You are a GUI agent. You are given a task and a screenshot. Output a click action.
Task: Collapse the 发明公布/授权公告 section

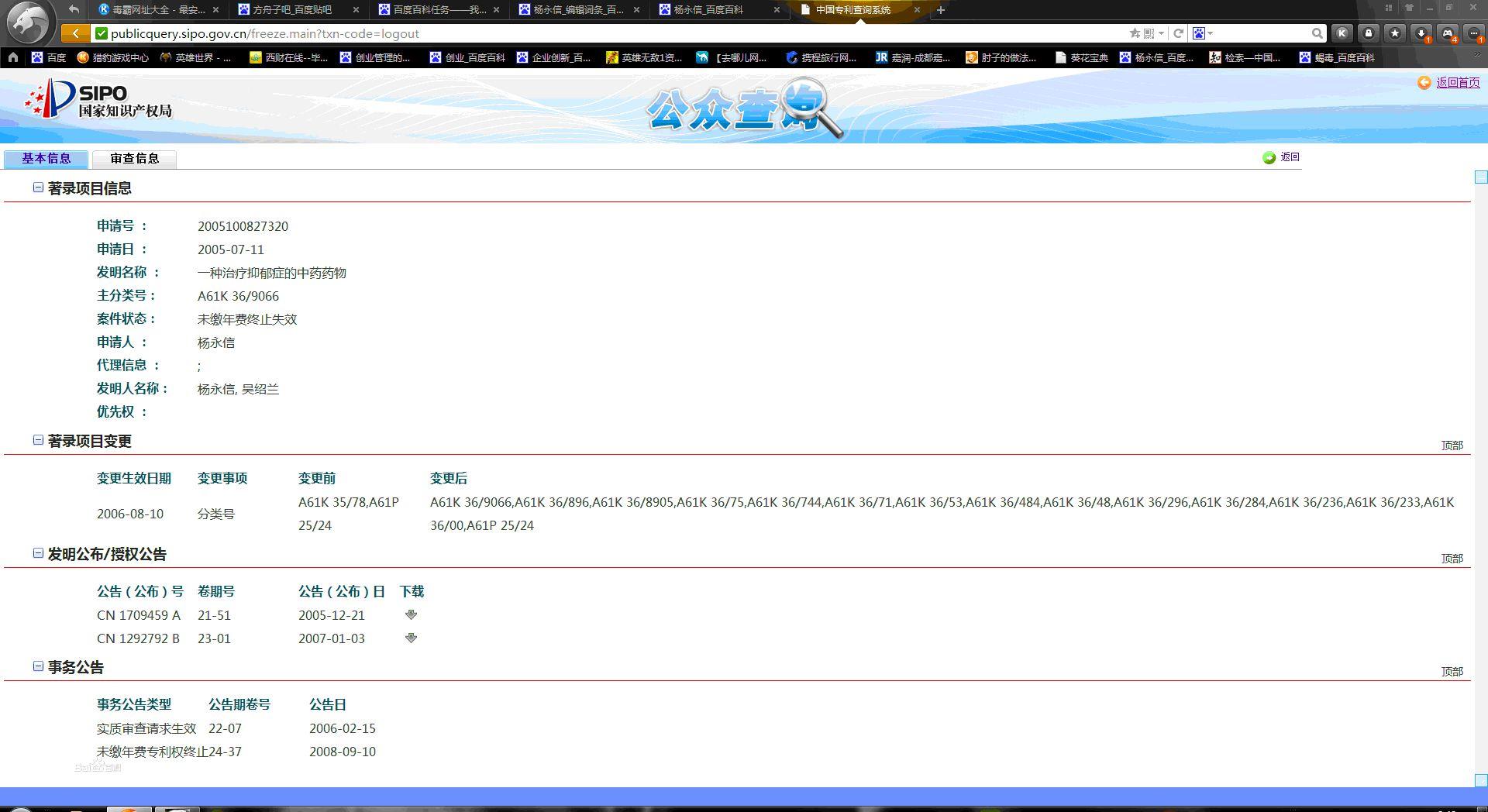coord(38,553)
